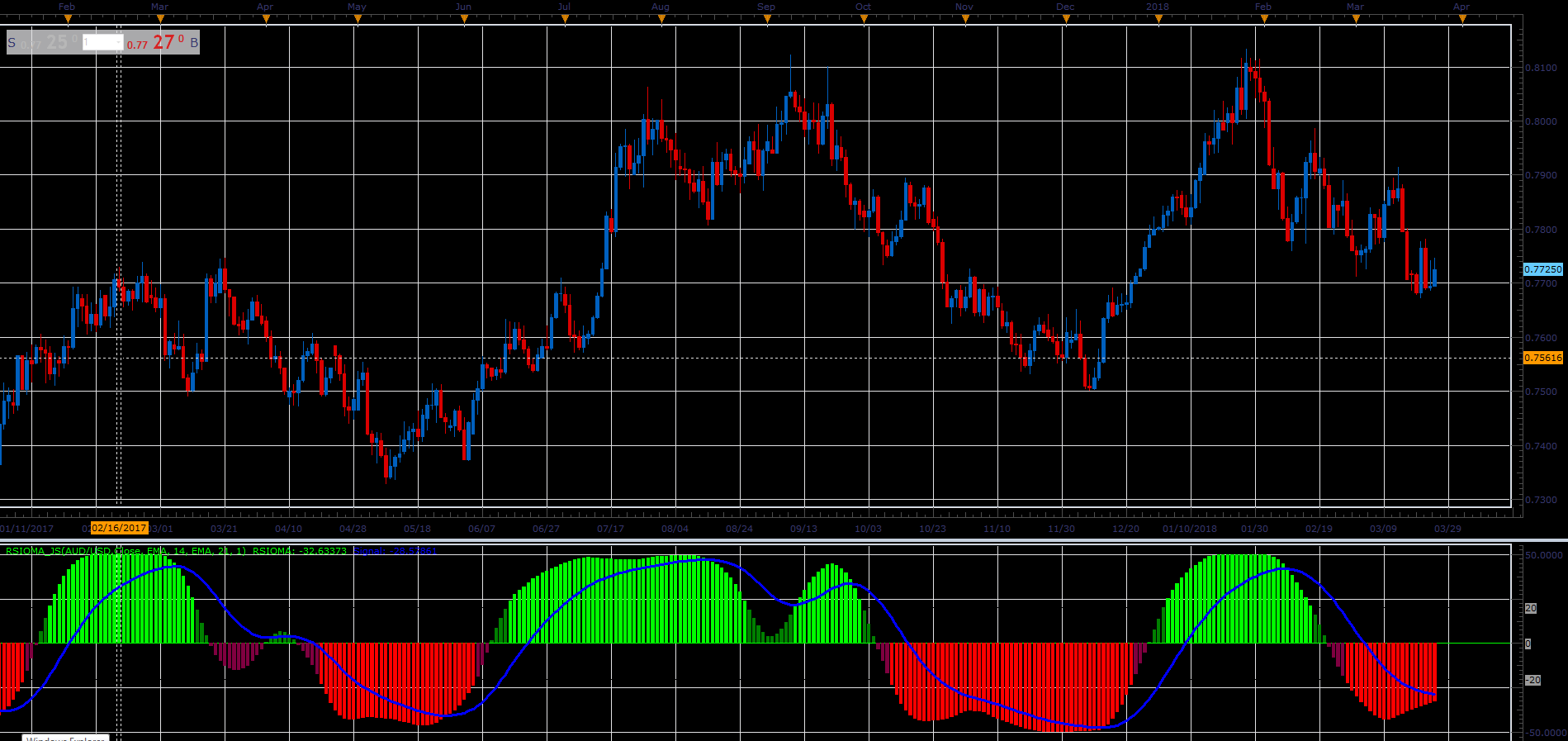Click the S sell button
The height and width of the screenshot is (741, 1568).
coord(12,43)
